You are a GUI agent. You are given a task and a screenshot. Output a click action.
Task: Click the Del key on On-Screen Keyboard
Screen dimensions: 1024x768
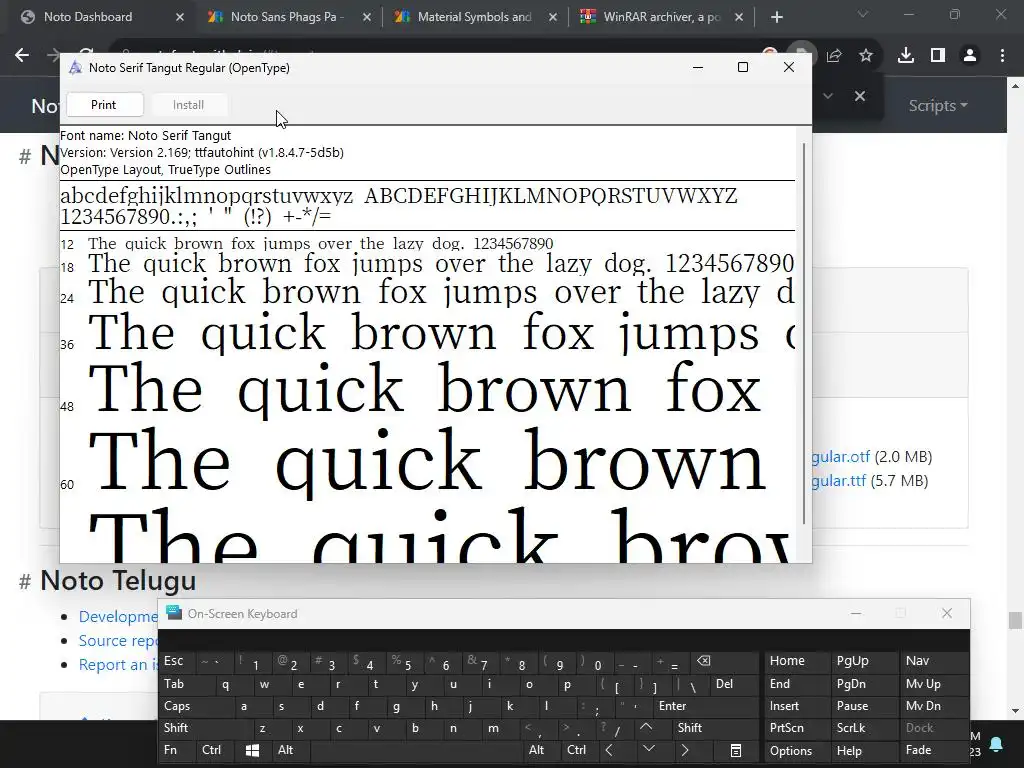[x=735, y=684]
